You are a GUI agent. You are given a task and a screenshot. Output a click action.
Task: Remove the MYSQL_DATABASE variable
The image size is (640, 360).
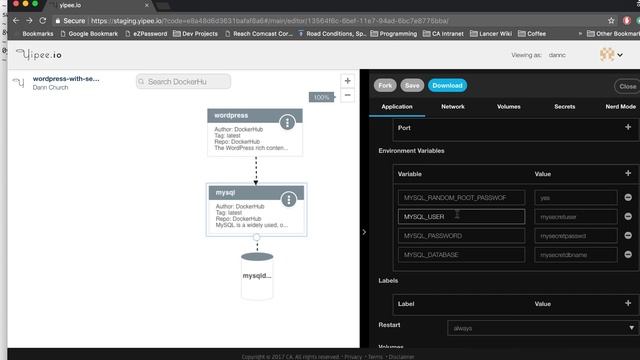coord(628,254)
